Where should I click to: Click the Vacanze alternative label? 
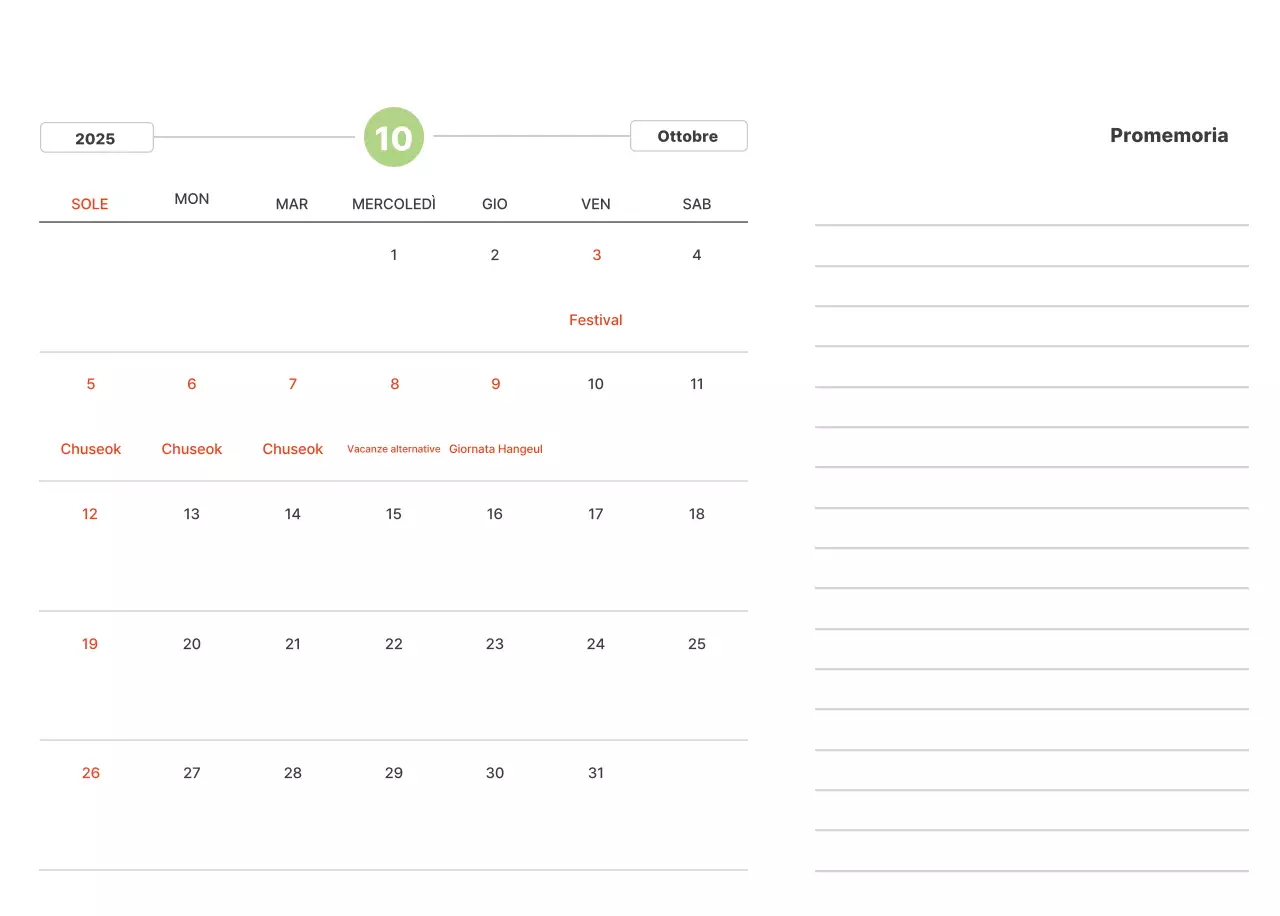click(394, 449)
